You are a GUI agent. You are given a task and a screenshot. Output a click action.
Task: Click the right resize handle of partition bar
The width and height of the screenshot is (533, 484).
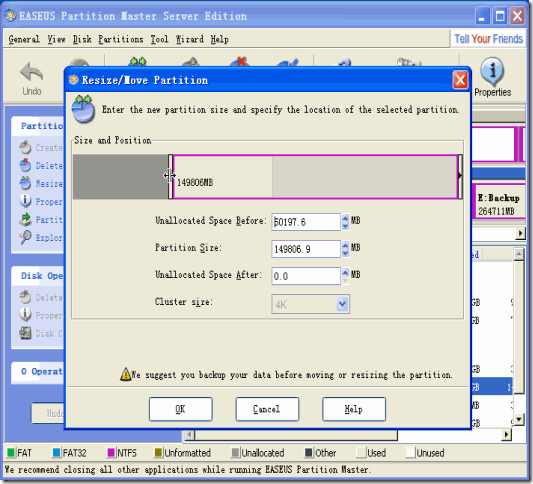click(x=460, y=176)
